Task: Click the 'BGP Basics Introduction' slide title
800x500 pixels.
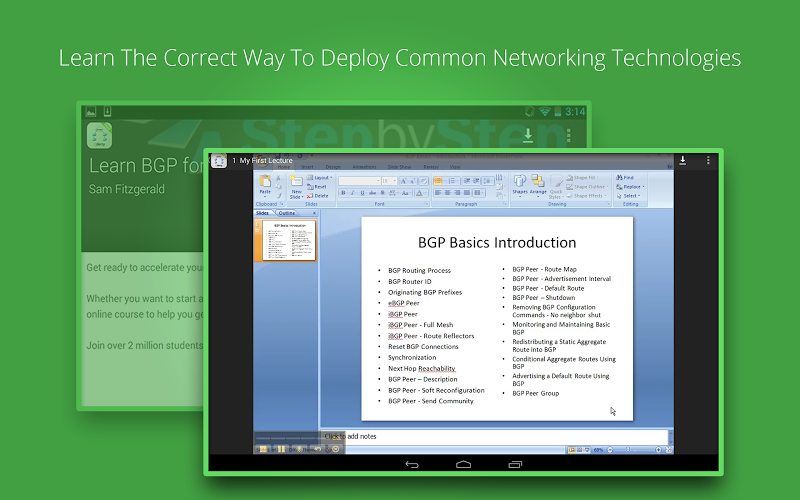Action: (497, 242)
